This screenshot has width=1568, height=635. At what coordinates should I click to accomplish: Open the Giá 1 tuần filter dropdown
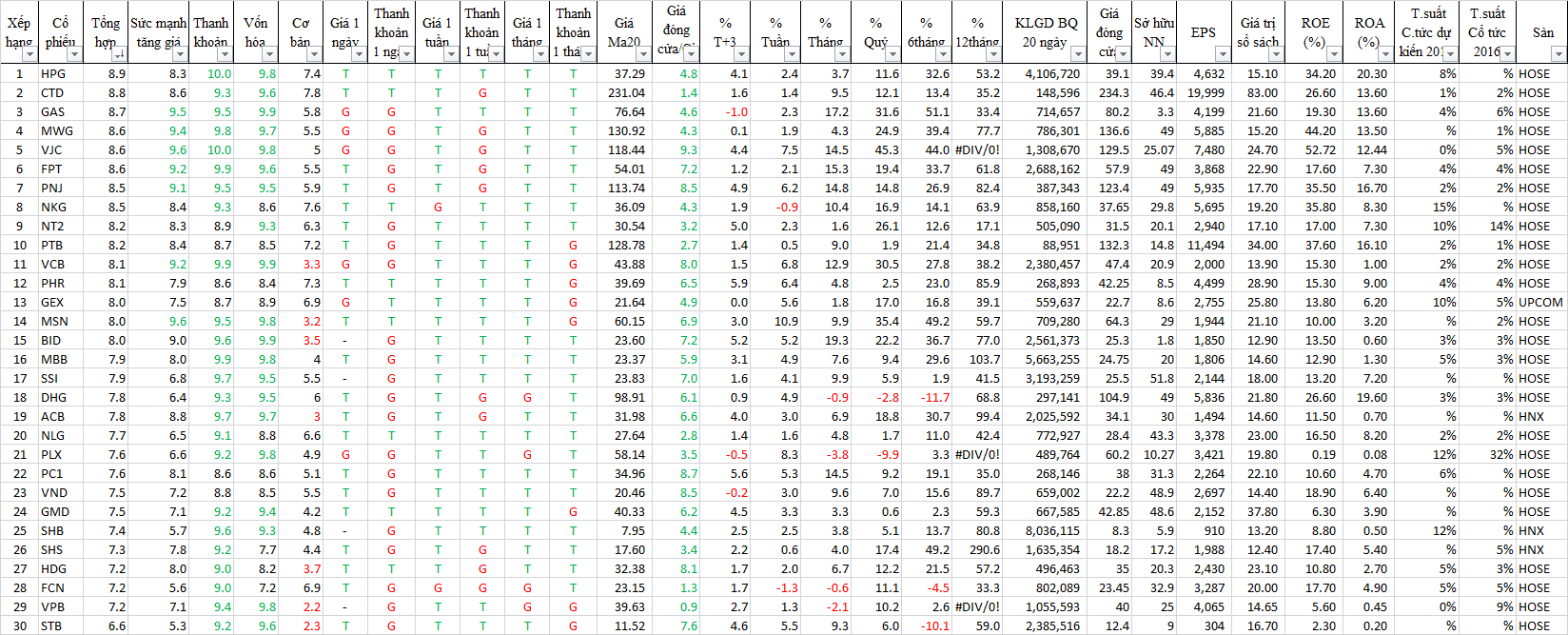452,54
